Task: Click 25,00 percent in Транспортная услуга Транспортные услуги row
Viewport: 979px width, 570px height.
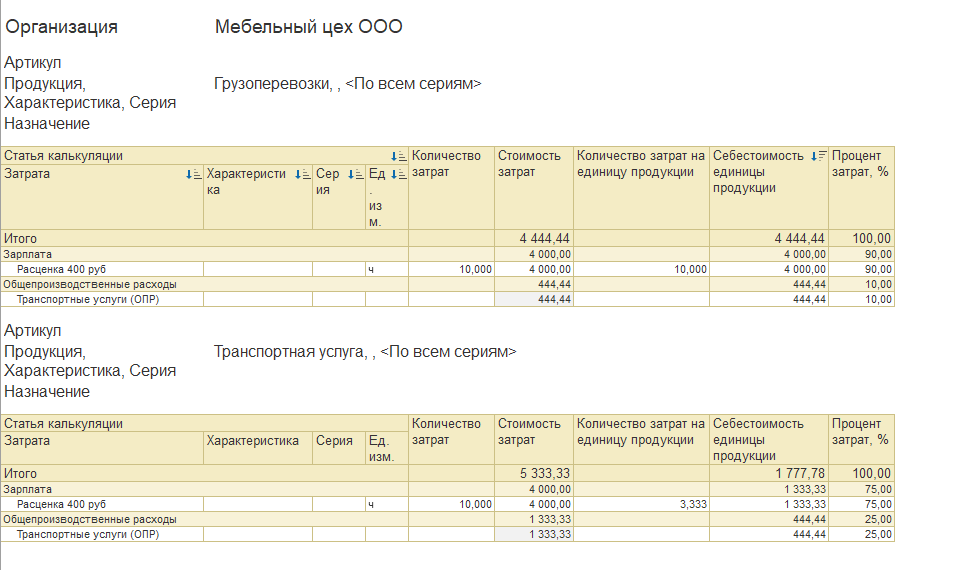Action: [878, 534]
